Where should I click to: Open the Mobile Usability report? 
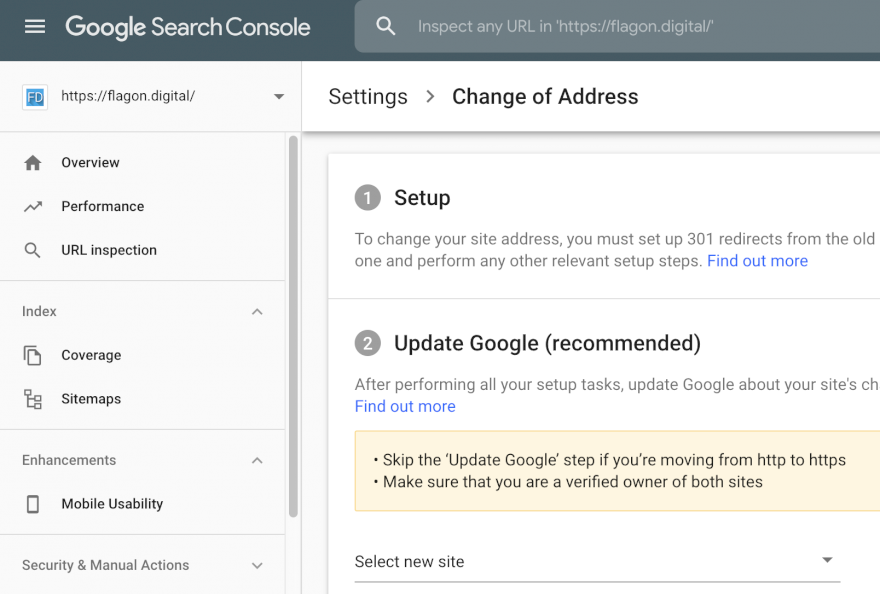pyautogui.click(x=112, y=504)
